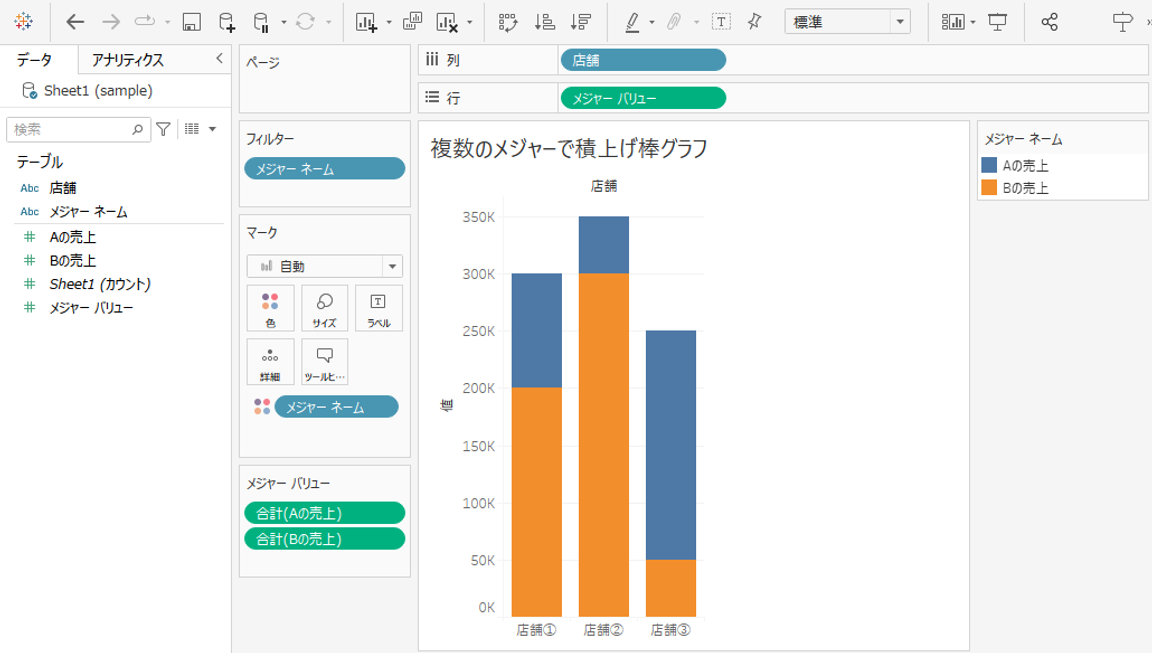Click the メジャー ネーム filter pill
This screenshot has width=1152, height=653.
pyautogui.click(x=325, y=169)
